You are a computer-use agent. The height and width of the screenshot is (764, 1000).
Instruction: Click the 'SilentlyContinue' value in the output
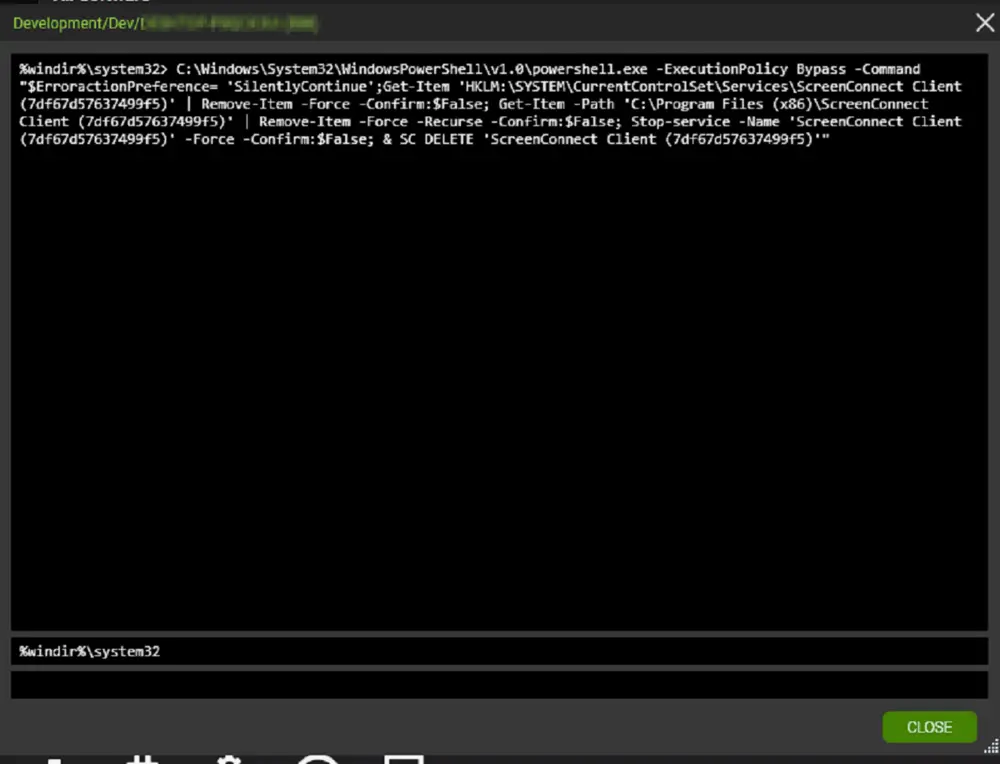click(300, 87)
